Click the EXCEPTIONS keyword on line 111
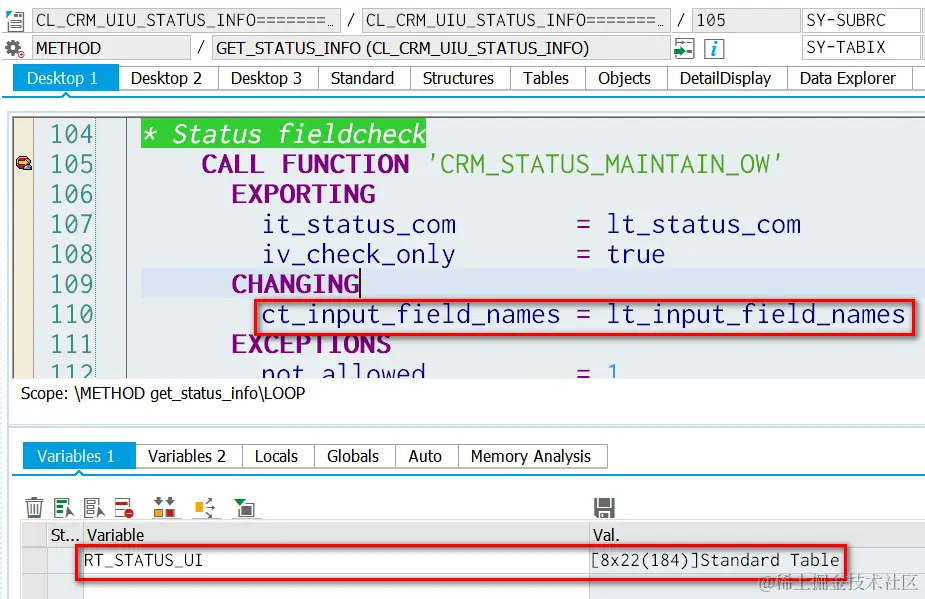Viewport: 925px width, 599px height. coord(311,344)
